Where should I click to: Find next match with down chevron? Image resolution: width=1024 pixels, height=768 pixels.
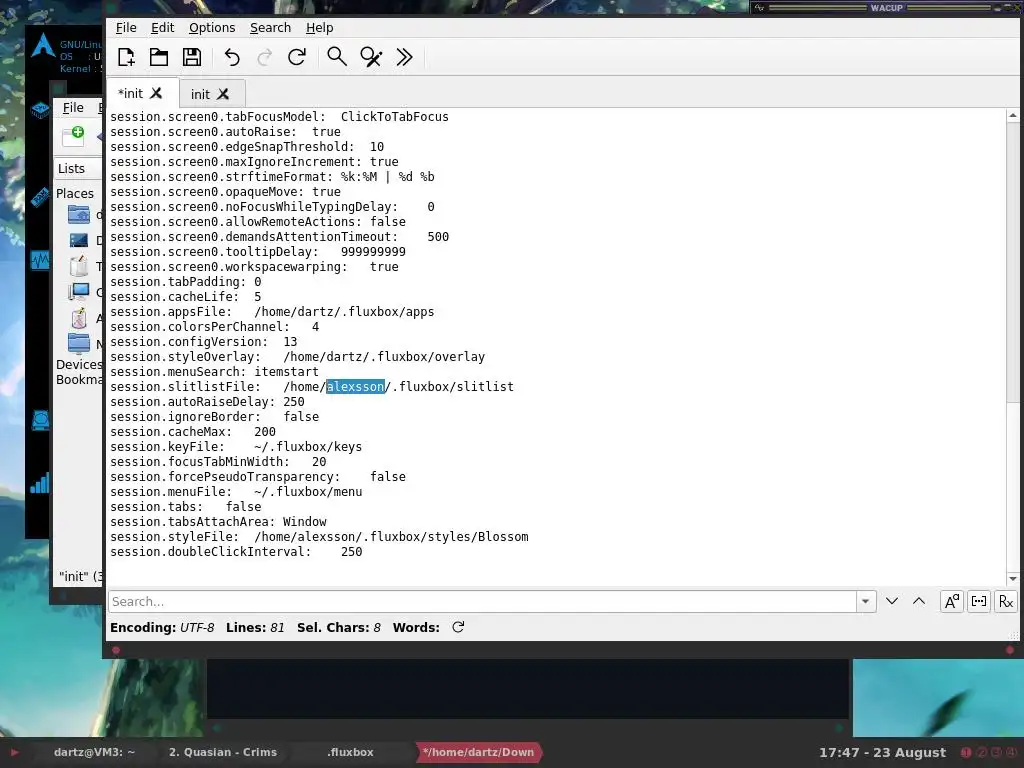click(x=891, y=601)
